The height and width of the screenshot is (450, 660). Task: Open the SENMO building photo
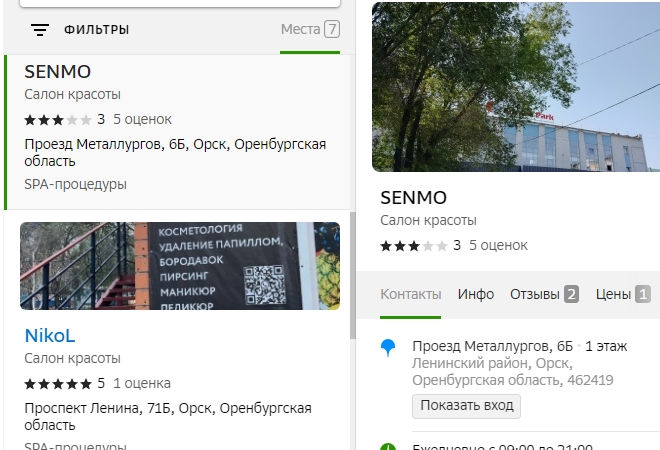(x=515, y=86)
